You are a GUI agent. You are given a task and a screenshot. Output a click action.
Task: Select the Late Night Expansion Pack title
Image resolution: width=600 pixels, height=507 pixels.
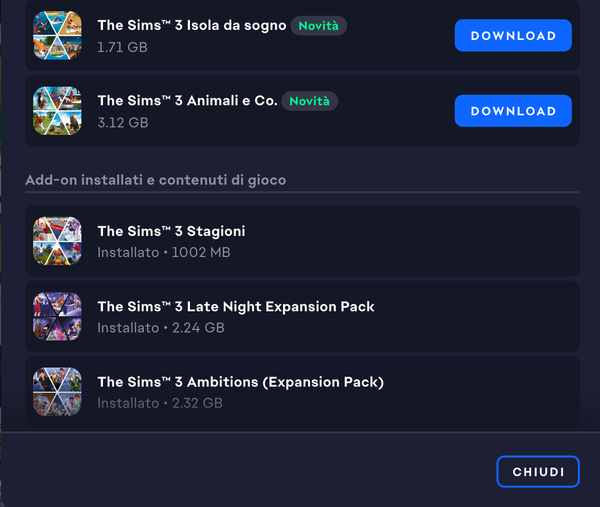[236, 306]
